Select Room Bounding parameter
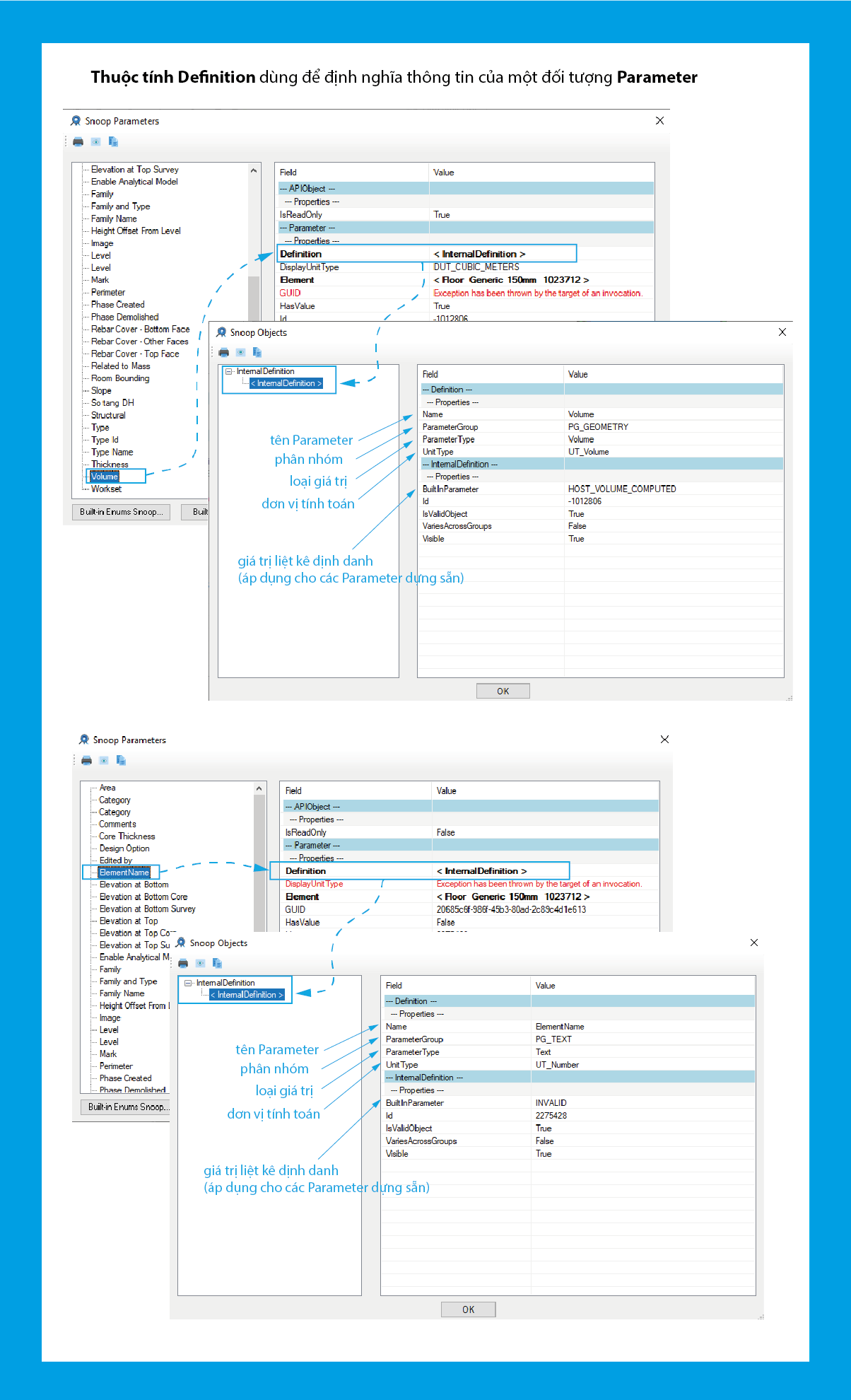 (x=120, y=378)
